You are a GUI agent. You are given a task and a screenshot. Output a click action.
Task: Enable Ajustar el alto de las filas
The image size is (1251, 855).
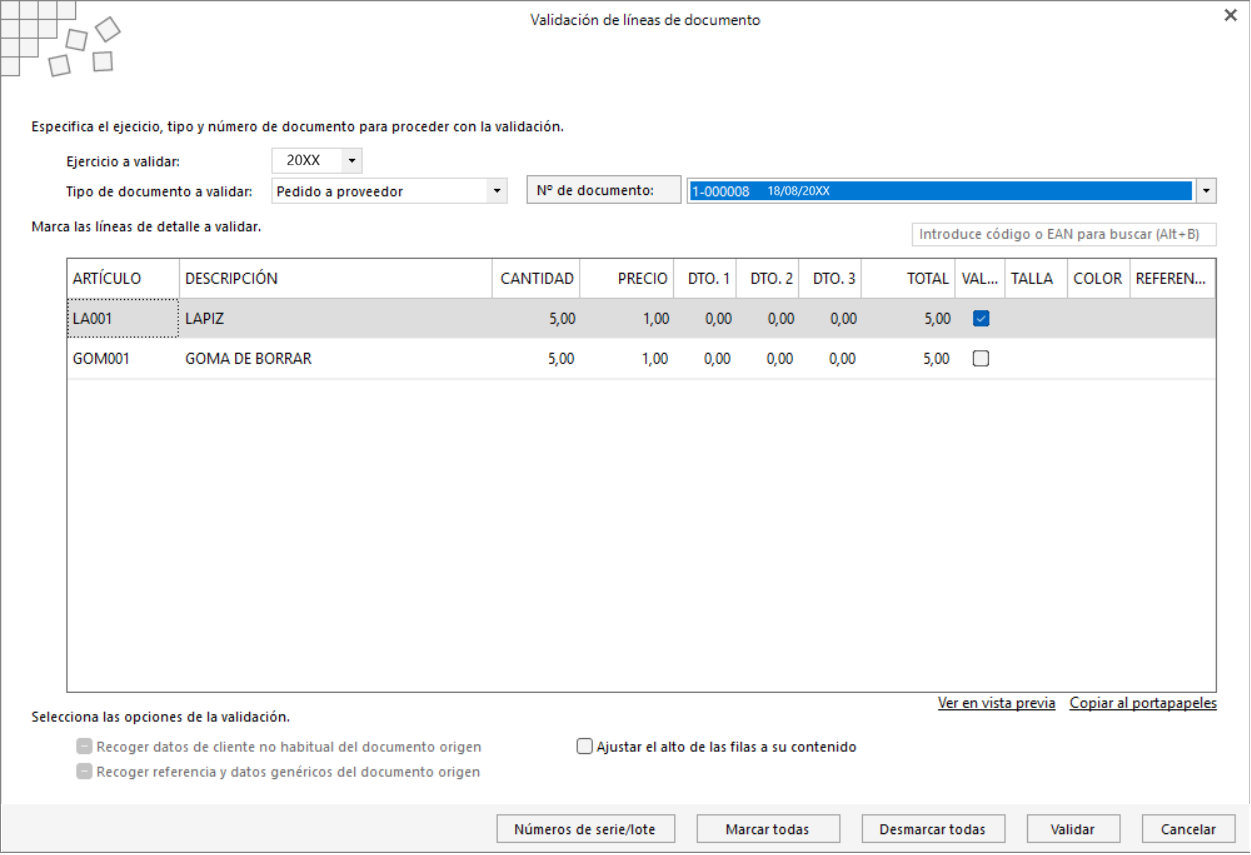(585, 747)
